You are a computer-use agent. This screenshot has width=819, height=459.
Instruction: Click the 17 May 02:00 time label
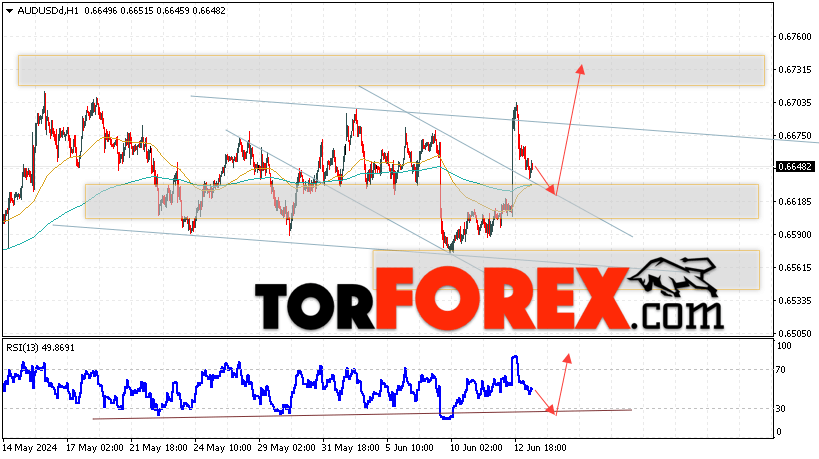tap(95, 448)
